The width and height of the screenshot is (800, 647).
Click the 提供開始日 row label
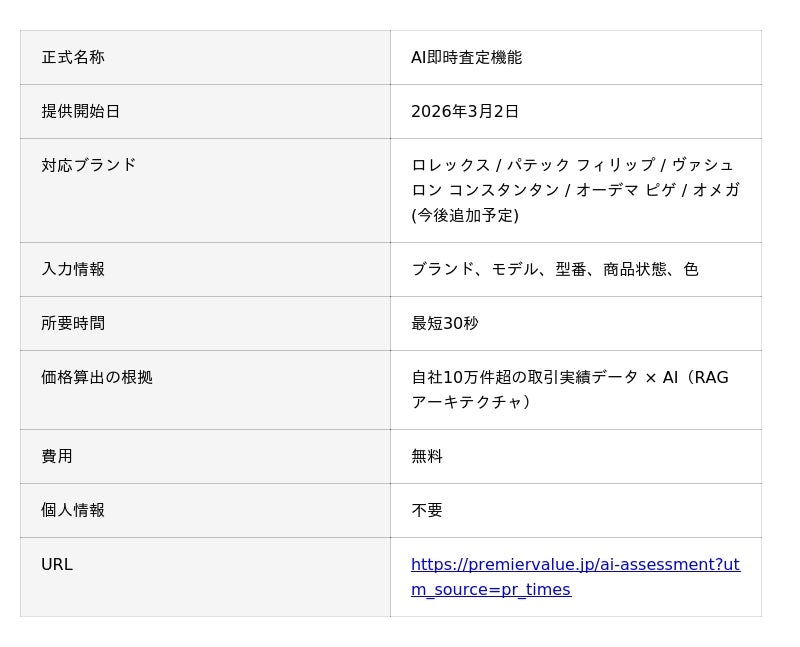point(81,112)
